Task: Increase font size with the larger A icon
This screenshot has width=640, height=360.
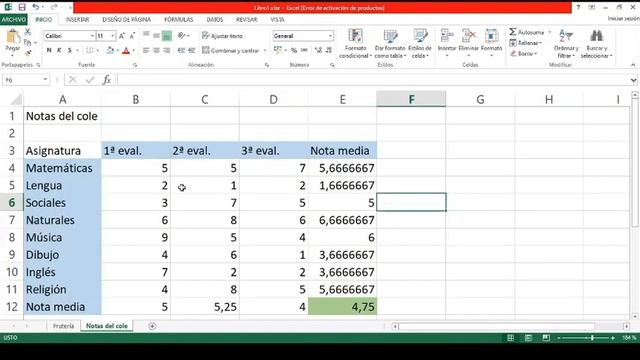Action: (122, 36)
